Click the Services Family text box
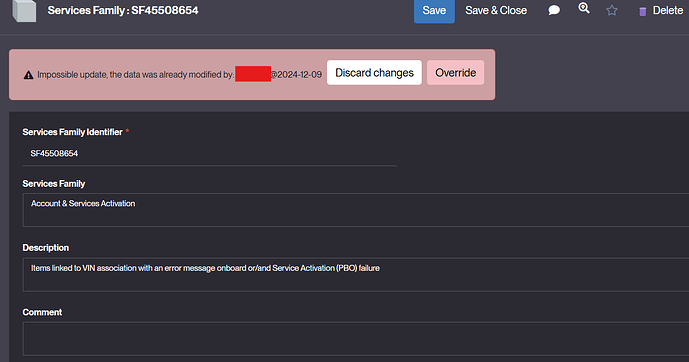This screenshot has height=362, width=689. click(356, 210)
